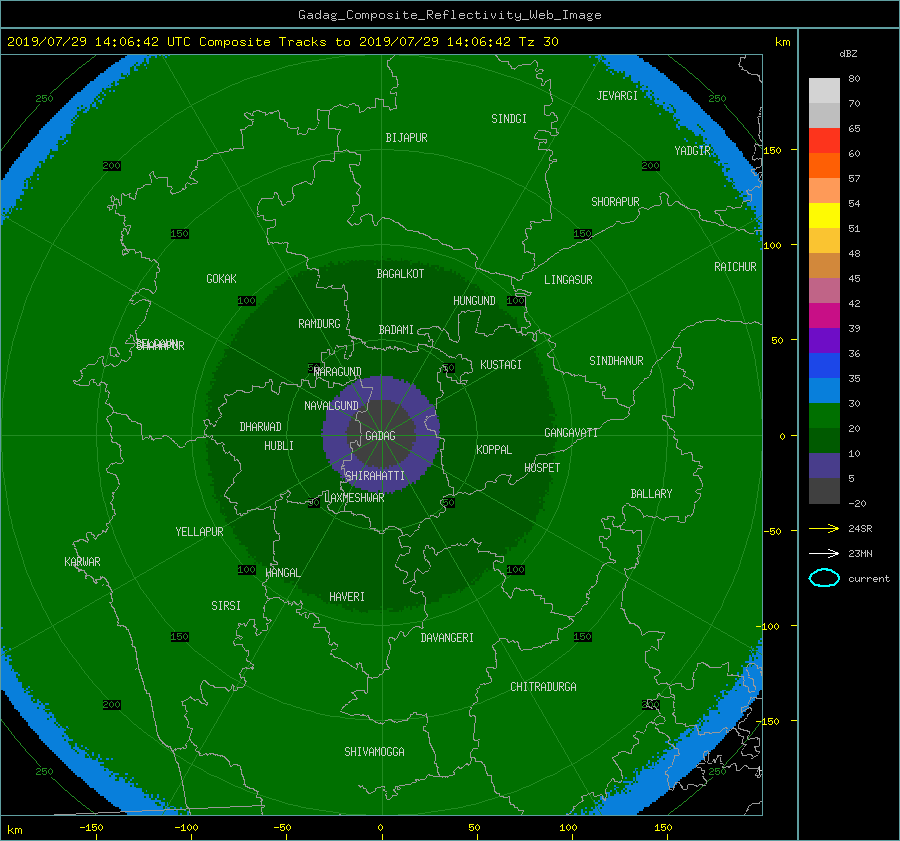The width and height of the screenshot is (900, 841).
Task: Click the RAMDURG city label
Action: [319, 324]
